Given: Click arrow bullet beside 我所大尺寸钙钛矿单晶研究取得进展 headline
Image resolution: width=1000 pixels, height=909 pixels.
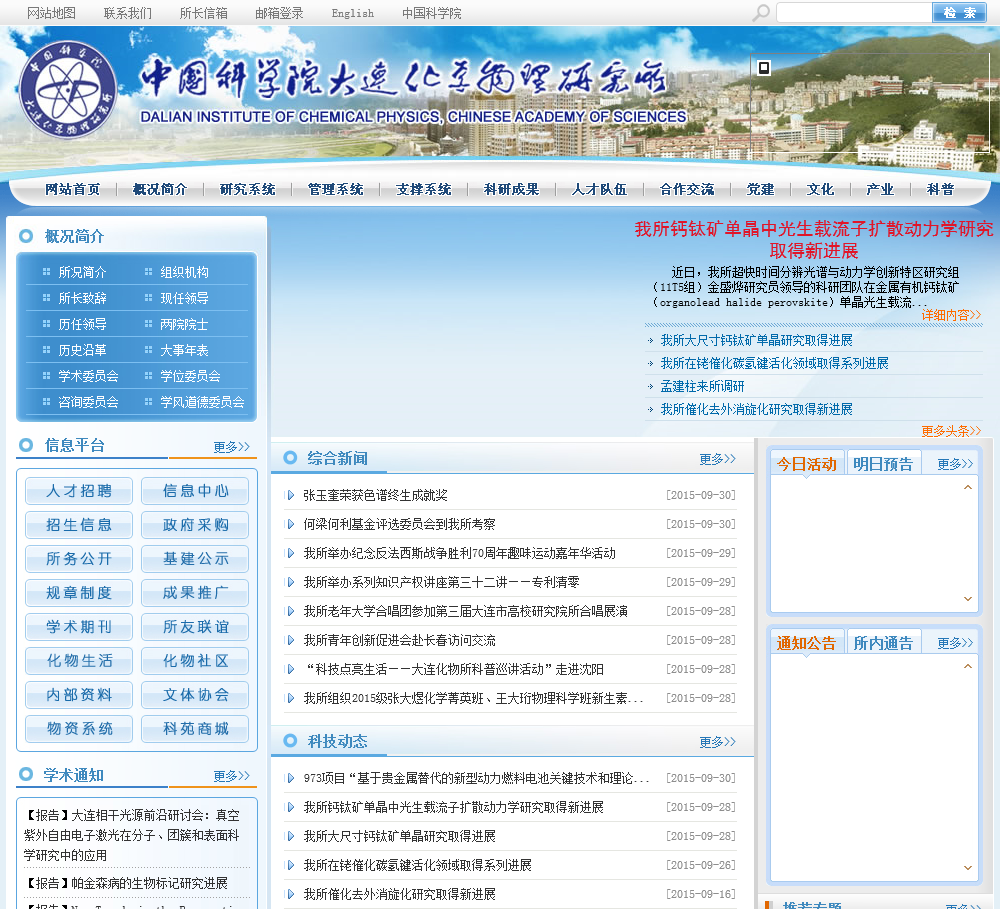Looking at the screenshot, I should (x=651, y=341).
